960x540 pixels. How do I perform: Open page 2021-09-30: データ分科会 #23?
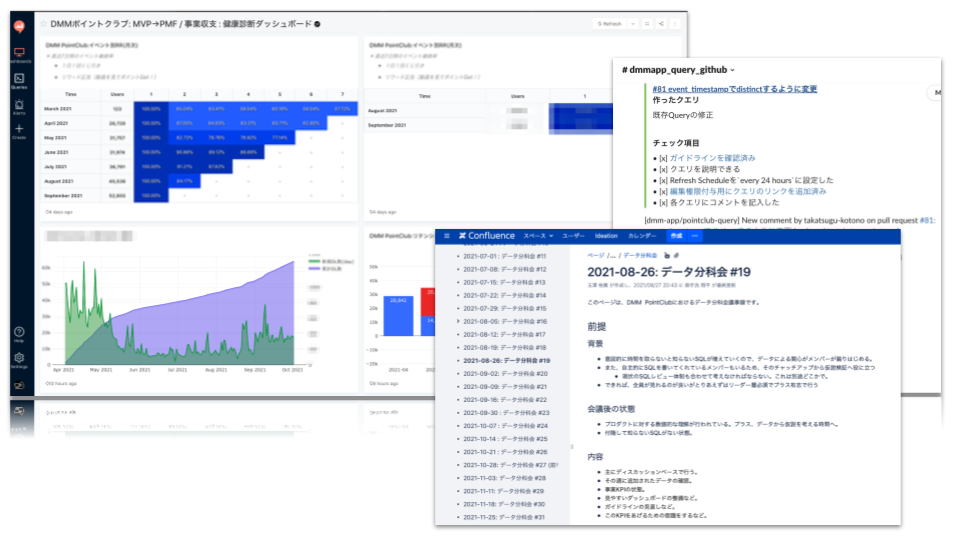coord(506,413)
